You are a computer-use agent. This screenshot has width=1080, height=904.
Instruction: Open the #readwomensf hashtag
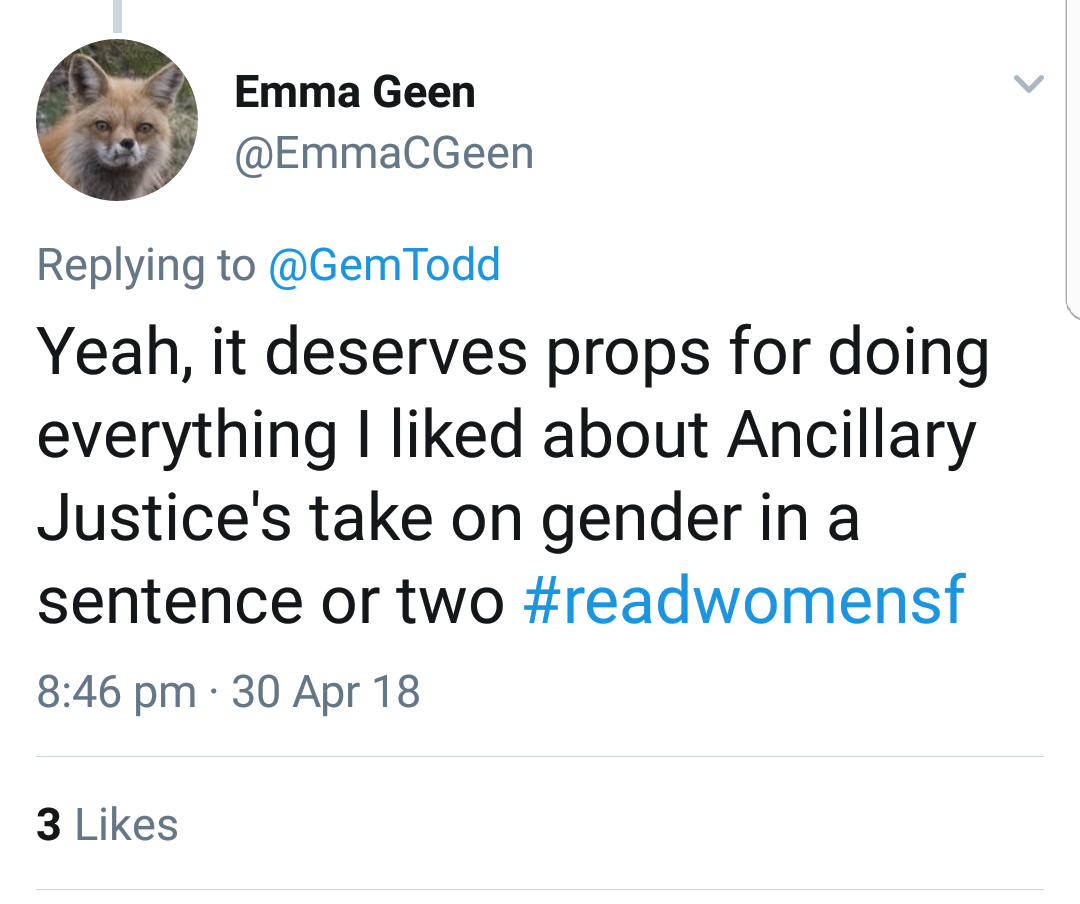743,600
